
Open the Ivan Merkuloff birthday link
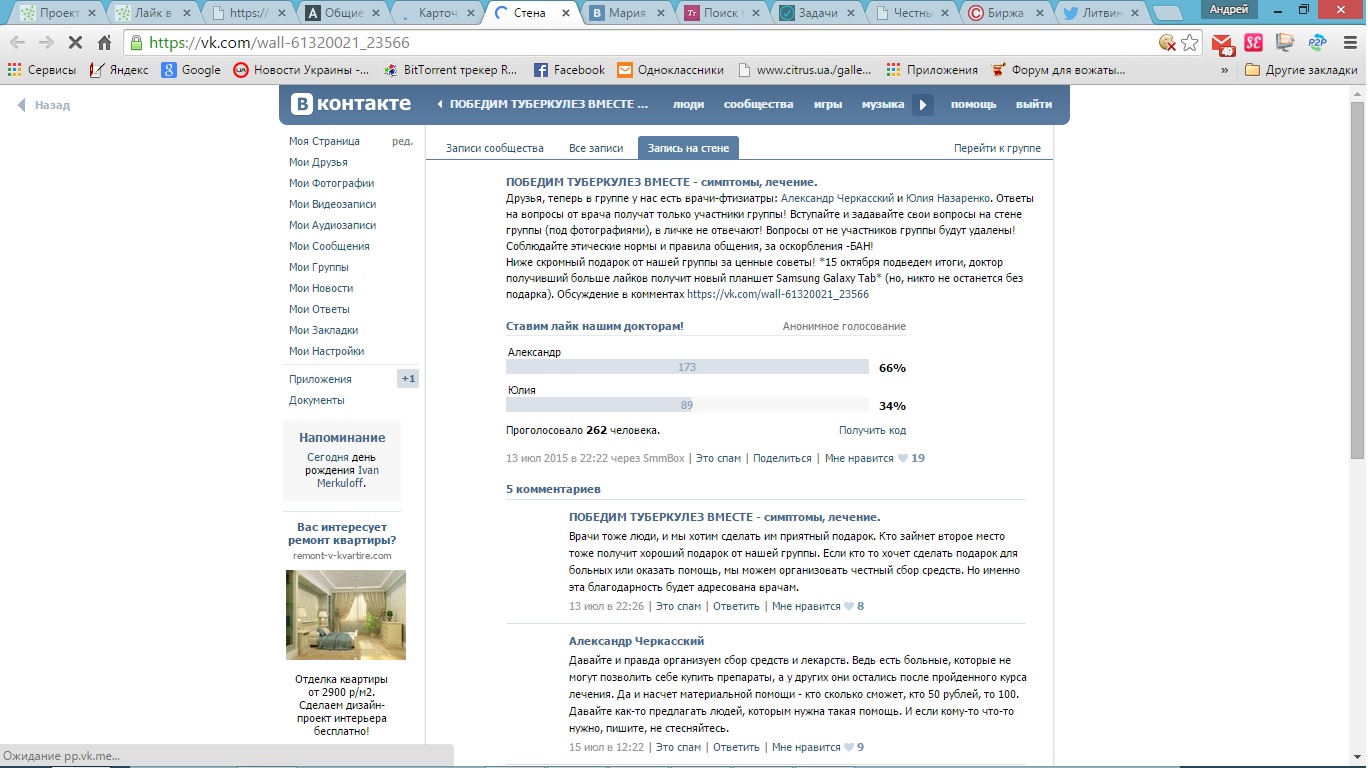pos(348,477)
